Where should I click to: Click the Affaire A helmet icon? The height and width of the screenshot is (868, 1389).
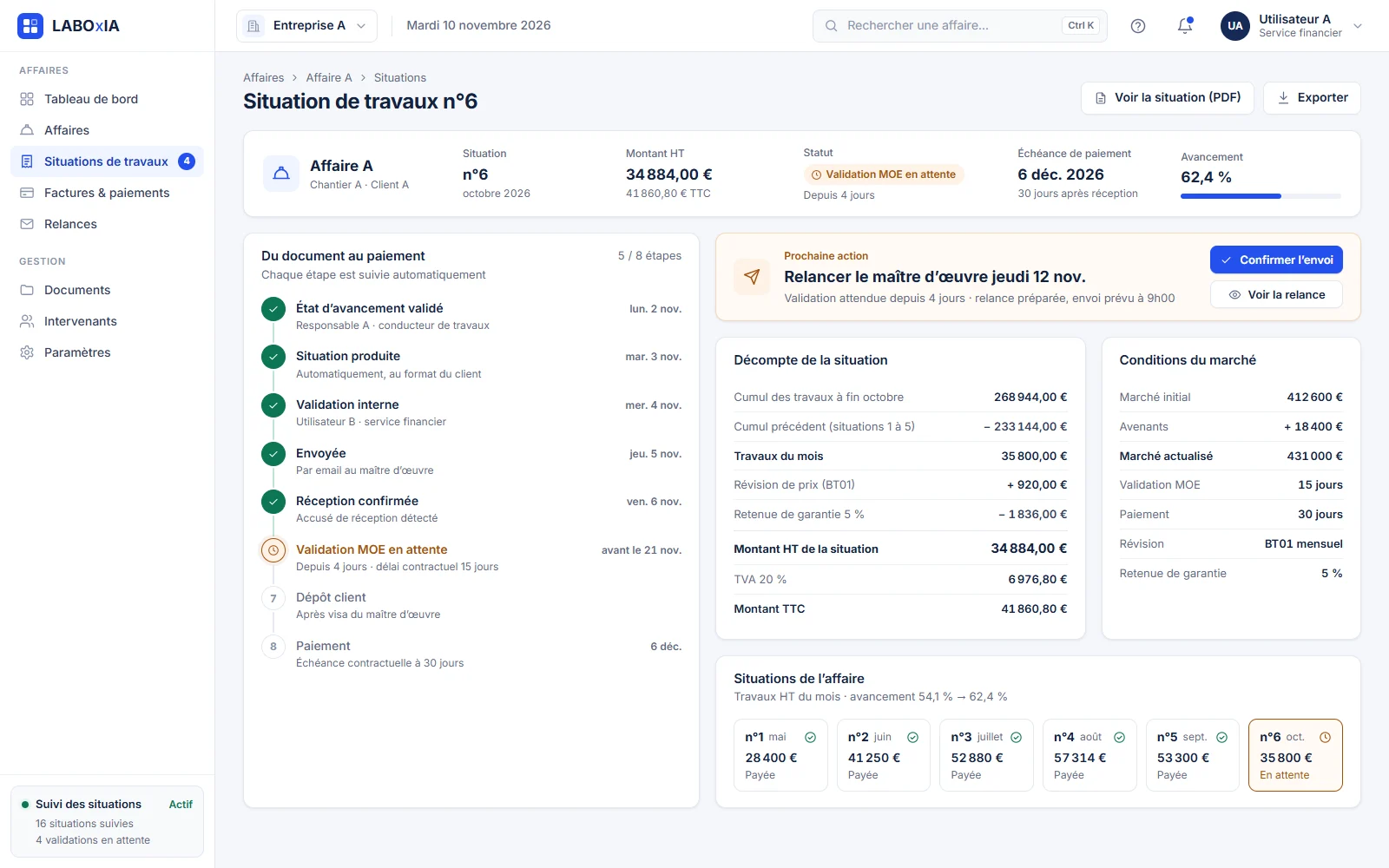tap(281, 174)
